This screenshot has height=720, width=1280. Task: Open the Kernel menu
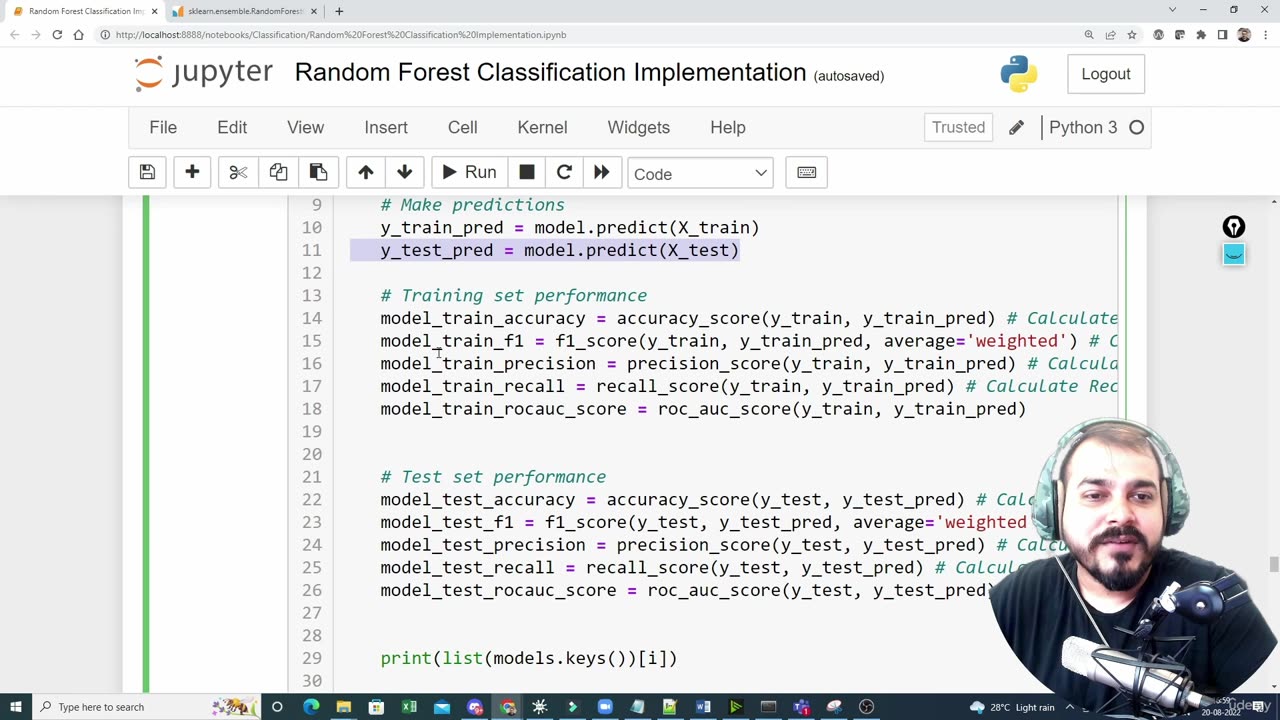(542, 127)
